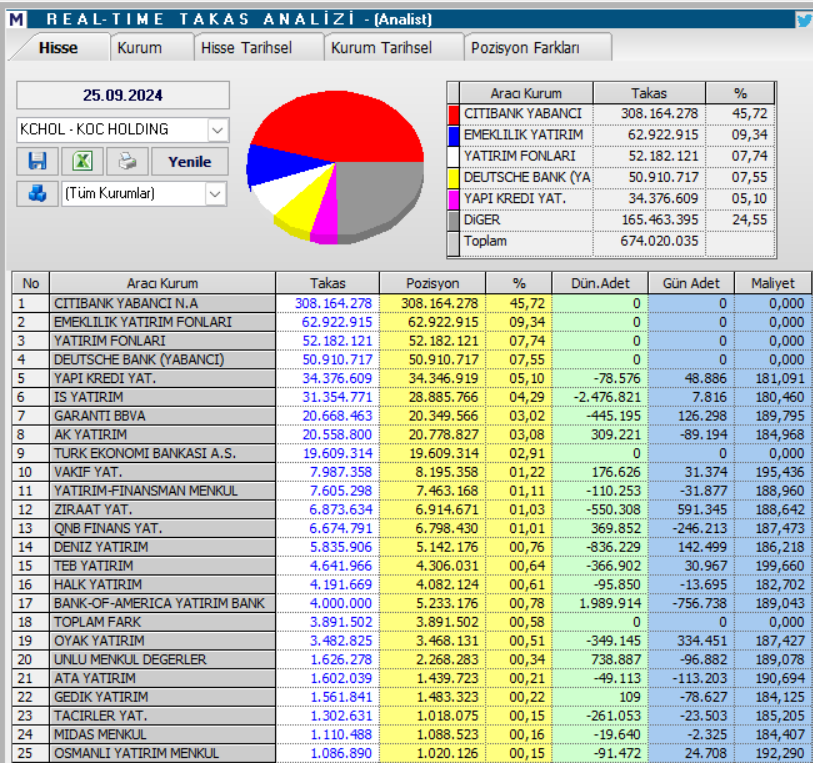The height and width of the screenshot is (763, 813).
Task: Select the CITIBANK YABANCI N.A row
Action: (x=412, y=303)
